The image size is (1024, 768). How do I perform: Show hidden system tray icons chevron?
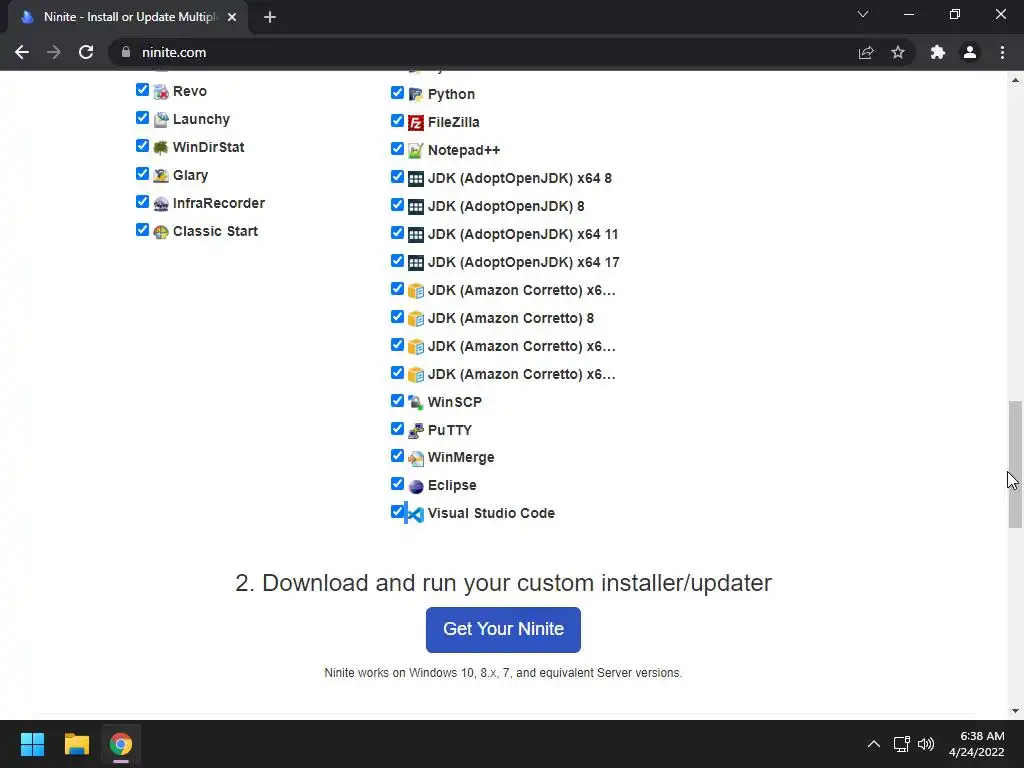874,744
